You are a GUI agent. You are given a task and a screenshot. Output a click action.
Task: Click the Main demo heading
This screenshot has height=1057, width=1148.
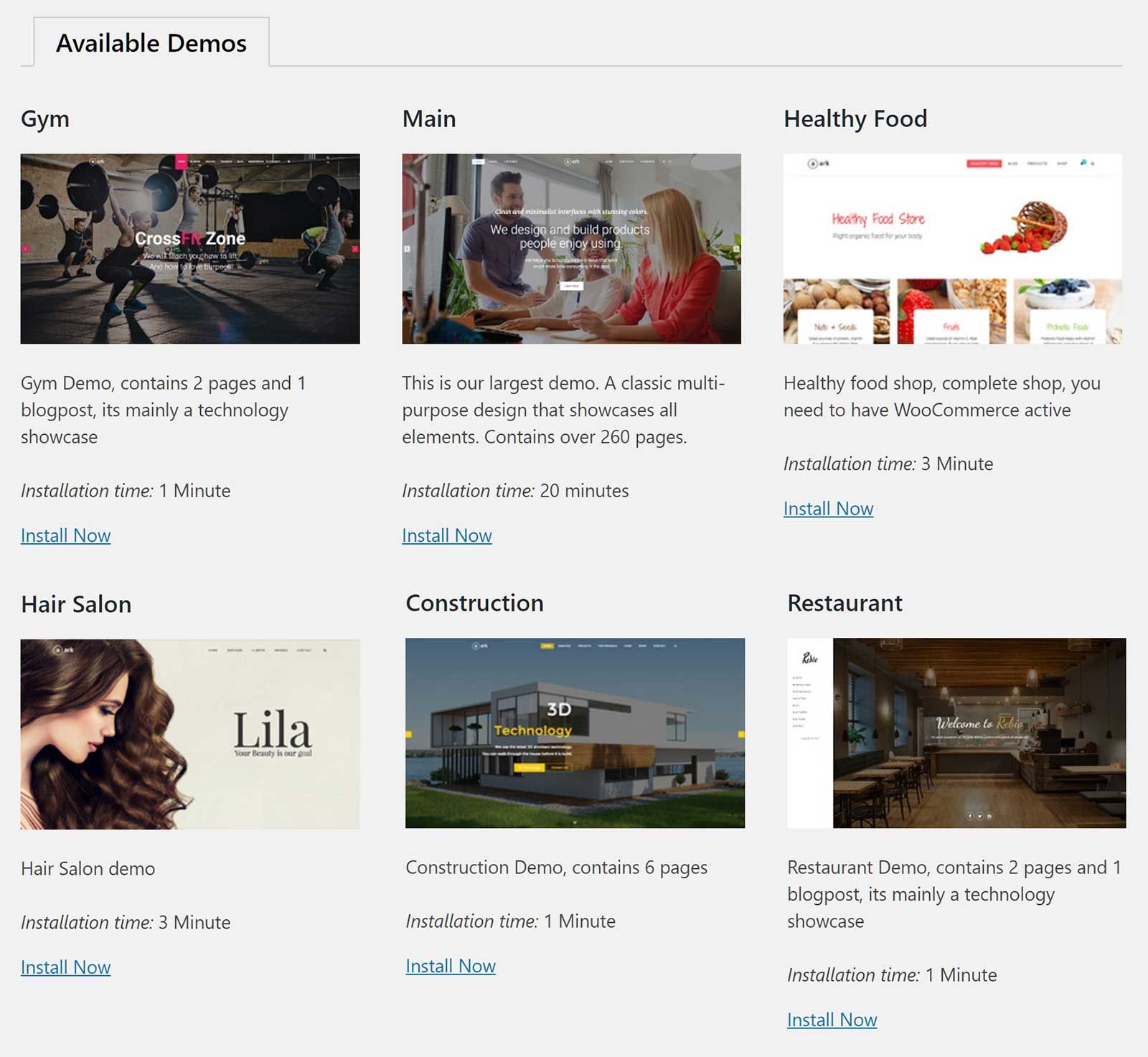point(429,118)
